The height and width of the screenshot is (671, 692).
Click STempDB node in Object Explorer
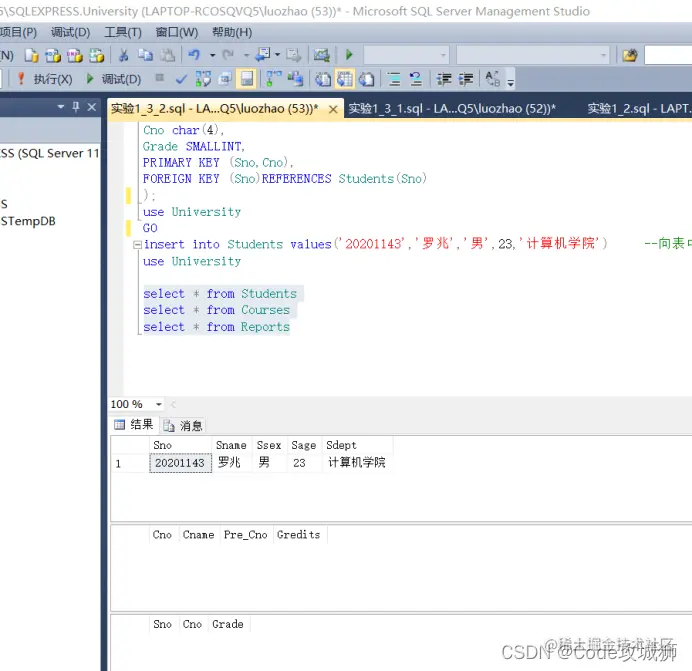pyautogui.click(x=28, y=221)
